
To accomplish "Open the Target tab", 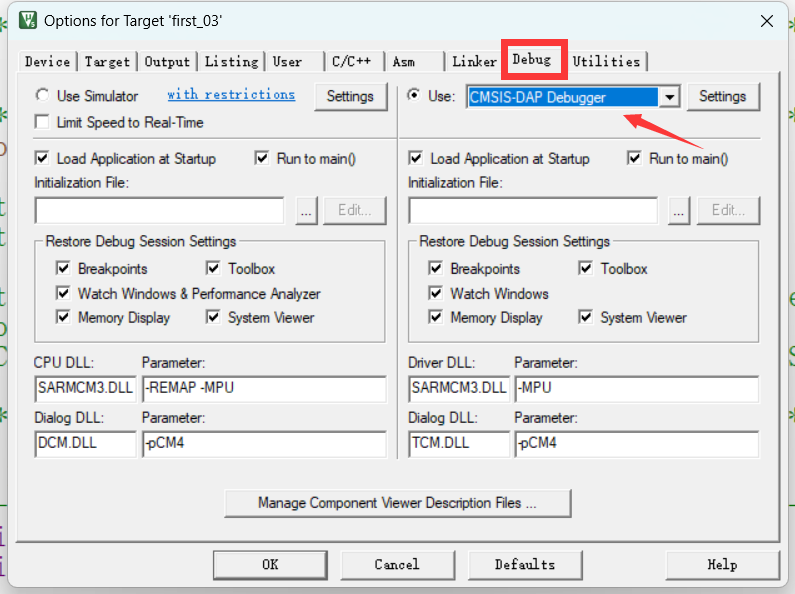I will [x=107, y=62].
